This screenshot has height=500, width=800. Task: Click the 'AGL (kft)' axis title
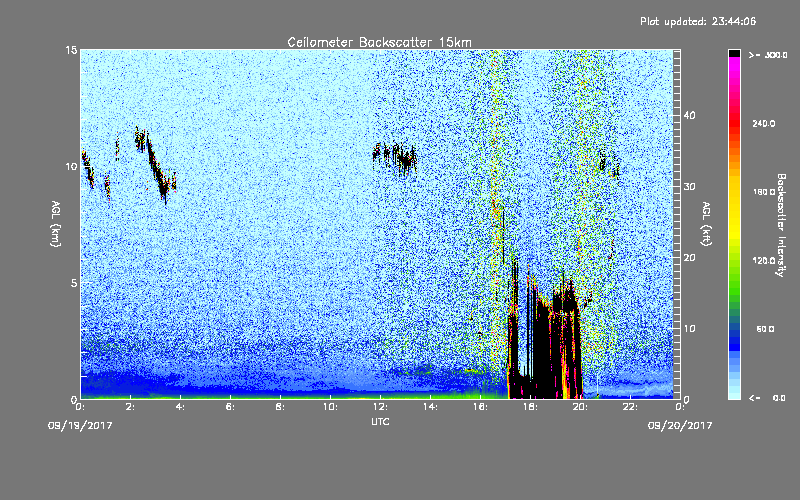pos(706,224)
